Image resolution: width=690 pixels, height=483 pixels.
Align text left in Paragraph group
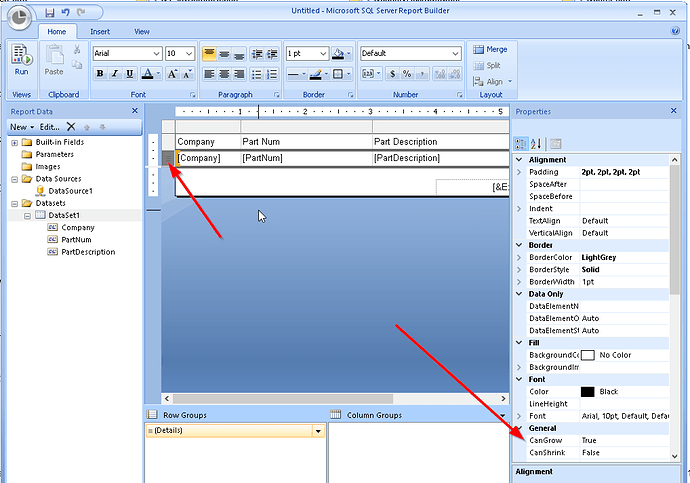coord(209,74)
